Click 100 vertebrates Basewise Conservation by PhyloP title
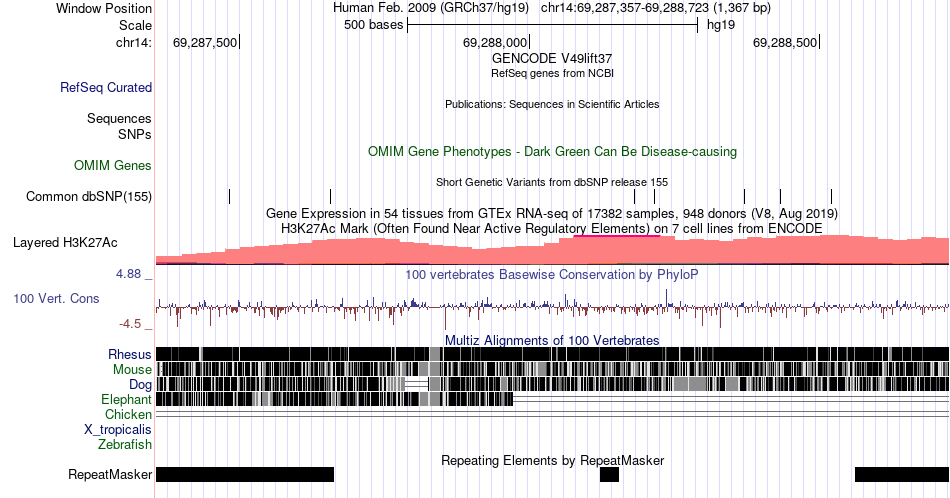Image resolution: width=950 pixels, height=498 pixels. click(552, 274)
